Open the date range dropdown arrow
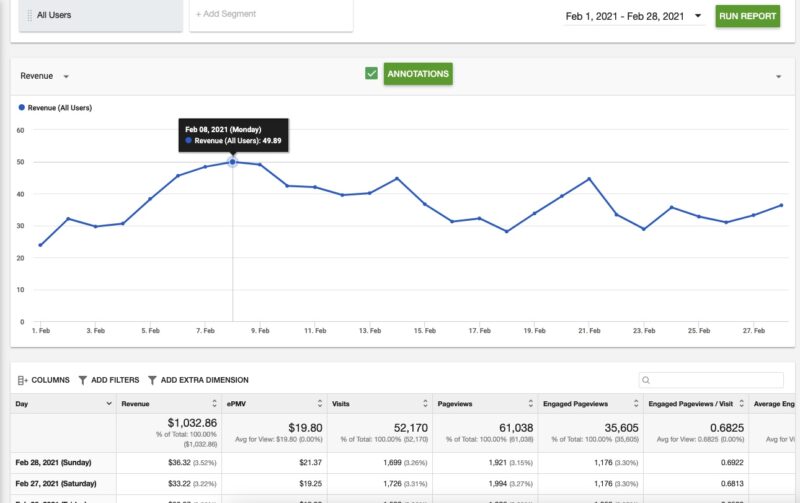This screenshot has width=800, height=503. click(x=697, y=16)
